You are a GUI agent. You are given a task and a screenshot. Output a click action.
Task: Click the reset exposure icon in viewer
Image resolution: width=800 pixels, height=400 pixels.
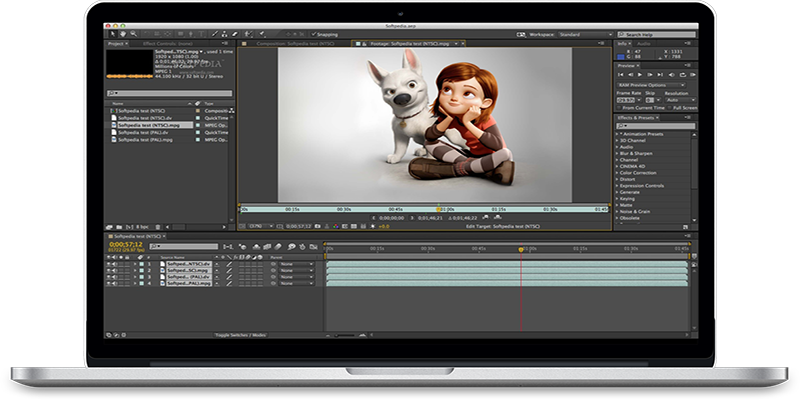[373, 226]
